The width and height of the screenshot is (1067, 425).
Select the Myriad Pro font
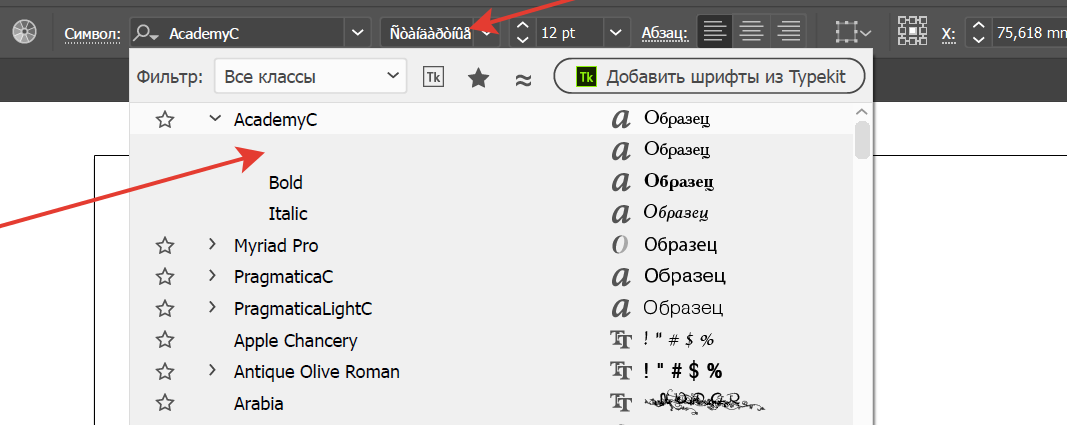(x=276, y=245)
